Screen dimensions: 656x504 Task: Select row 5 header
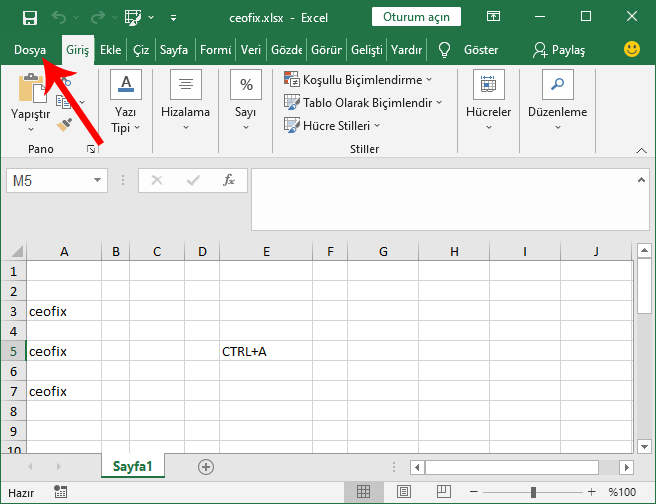[x=13, y=351]
